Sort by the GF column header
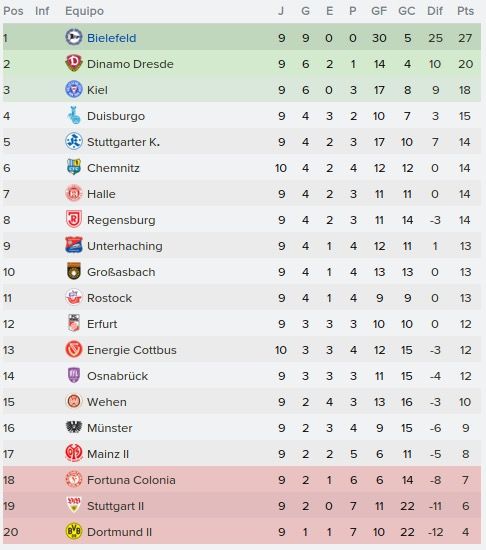The image size is (486, 550). (379, 11)
